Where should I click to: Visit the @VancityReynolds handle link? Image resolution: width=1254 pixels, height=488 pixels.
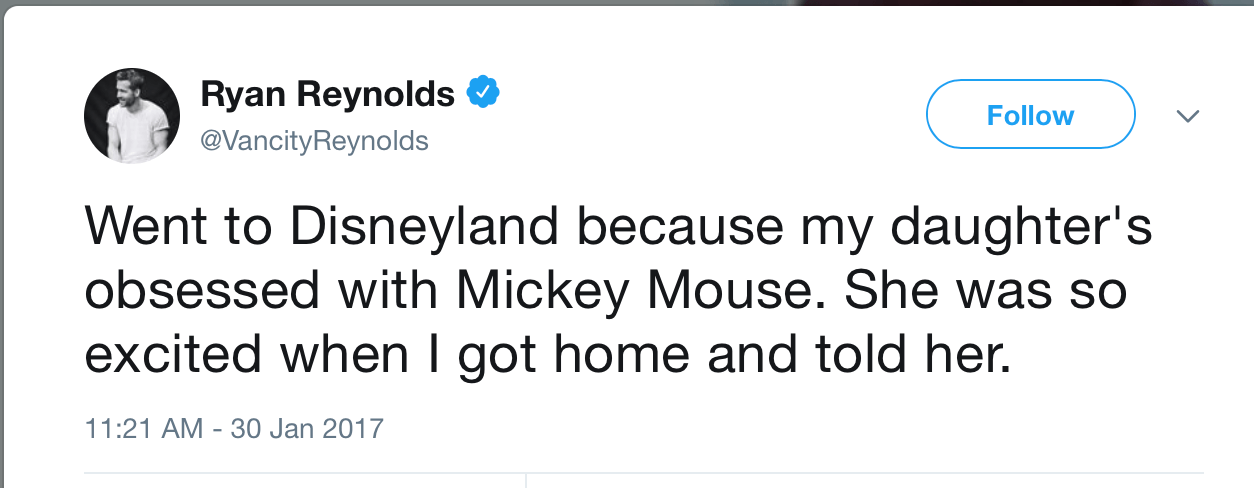(x=314, y=141)
